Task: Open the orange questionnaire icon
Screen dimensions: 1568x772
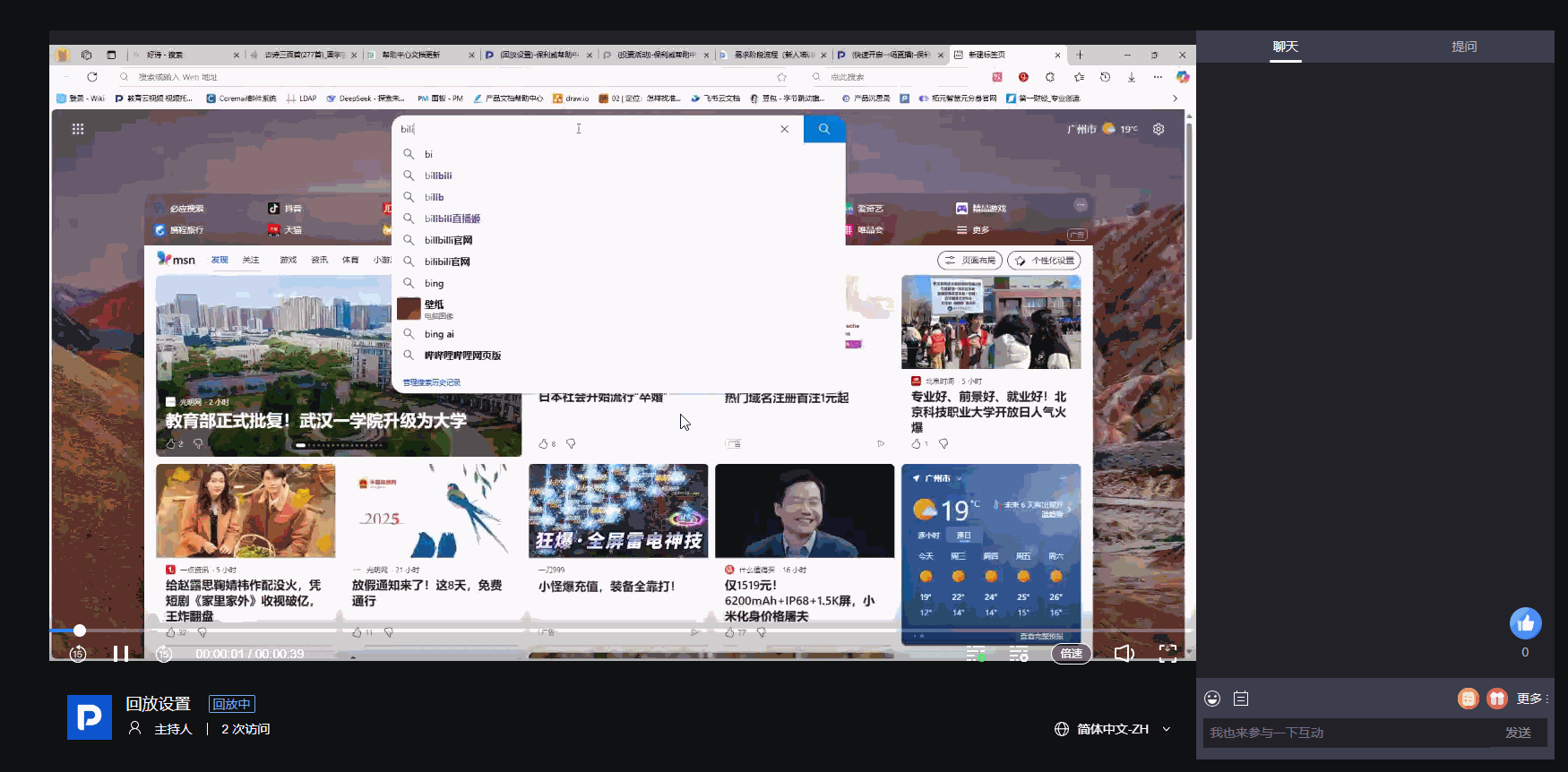Action: point(1468,699)
